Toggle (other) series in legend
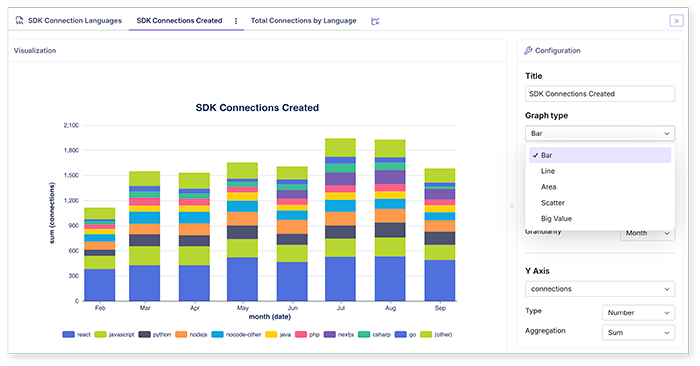700x366 pixels. click(436, 334)
